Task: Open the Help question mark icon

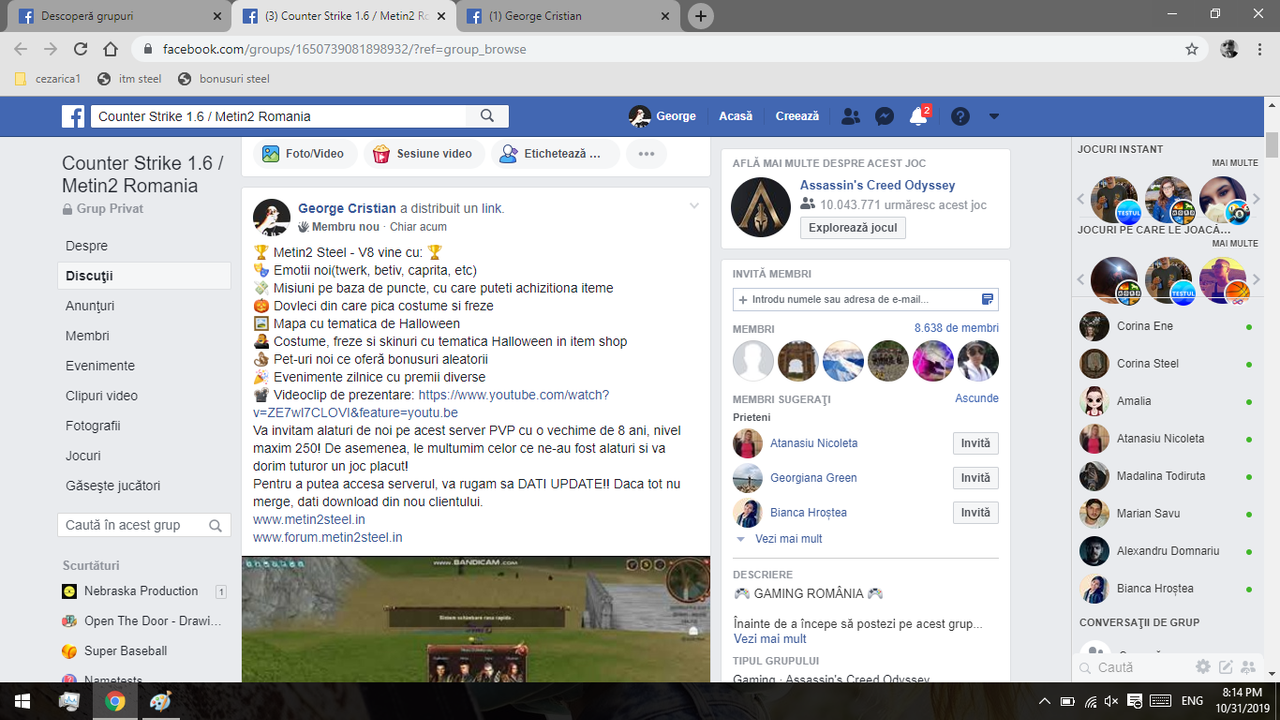Action: pos(960,116)
